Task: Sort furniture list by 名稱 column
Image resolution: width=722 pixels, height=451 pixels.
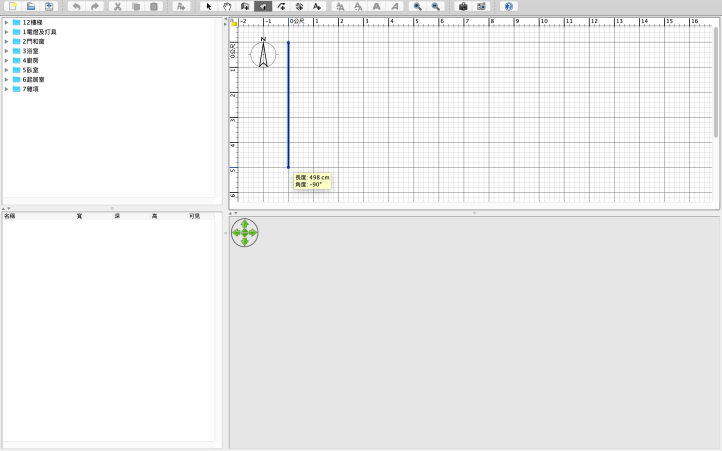Action: pos(10,215)
